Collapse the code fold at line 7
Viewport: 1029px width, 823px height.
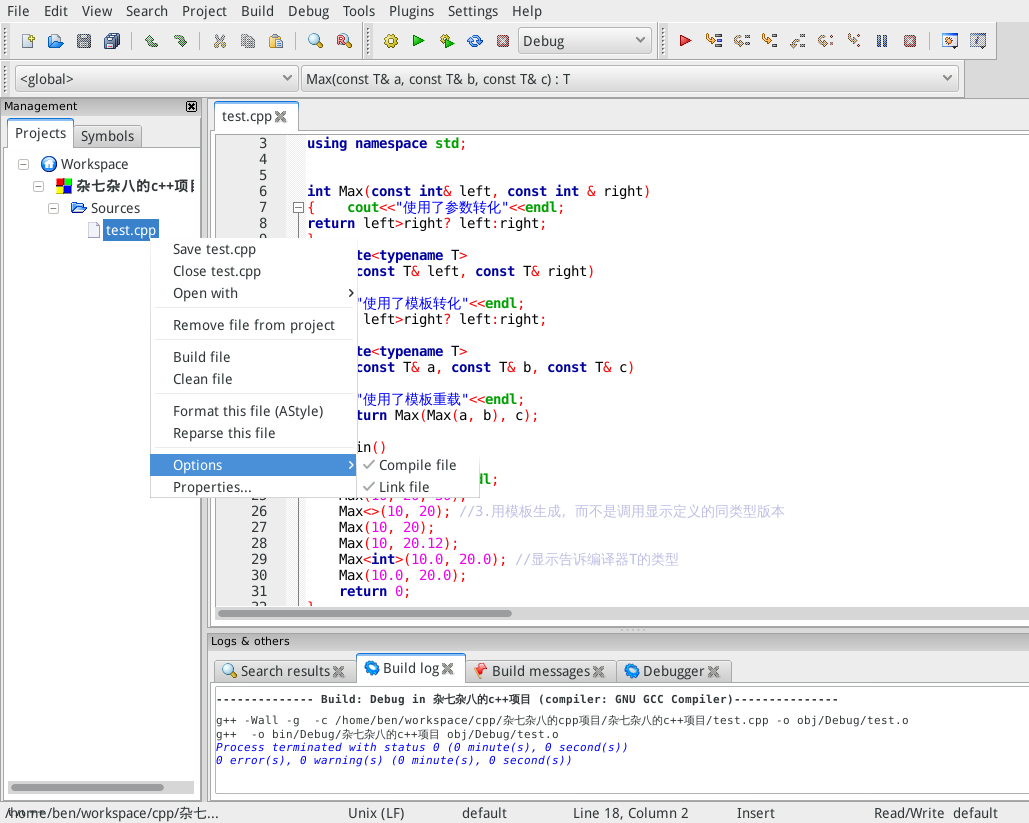click(298, 207)
